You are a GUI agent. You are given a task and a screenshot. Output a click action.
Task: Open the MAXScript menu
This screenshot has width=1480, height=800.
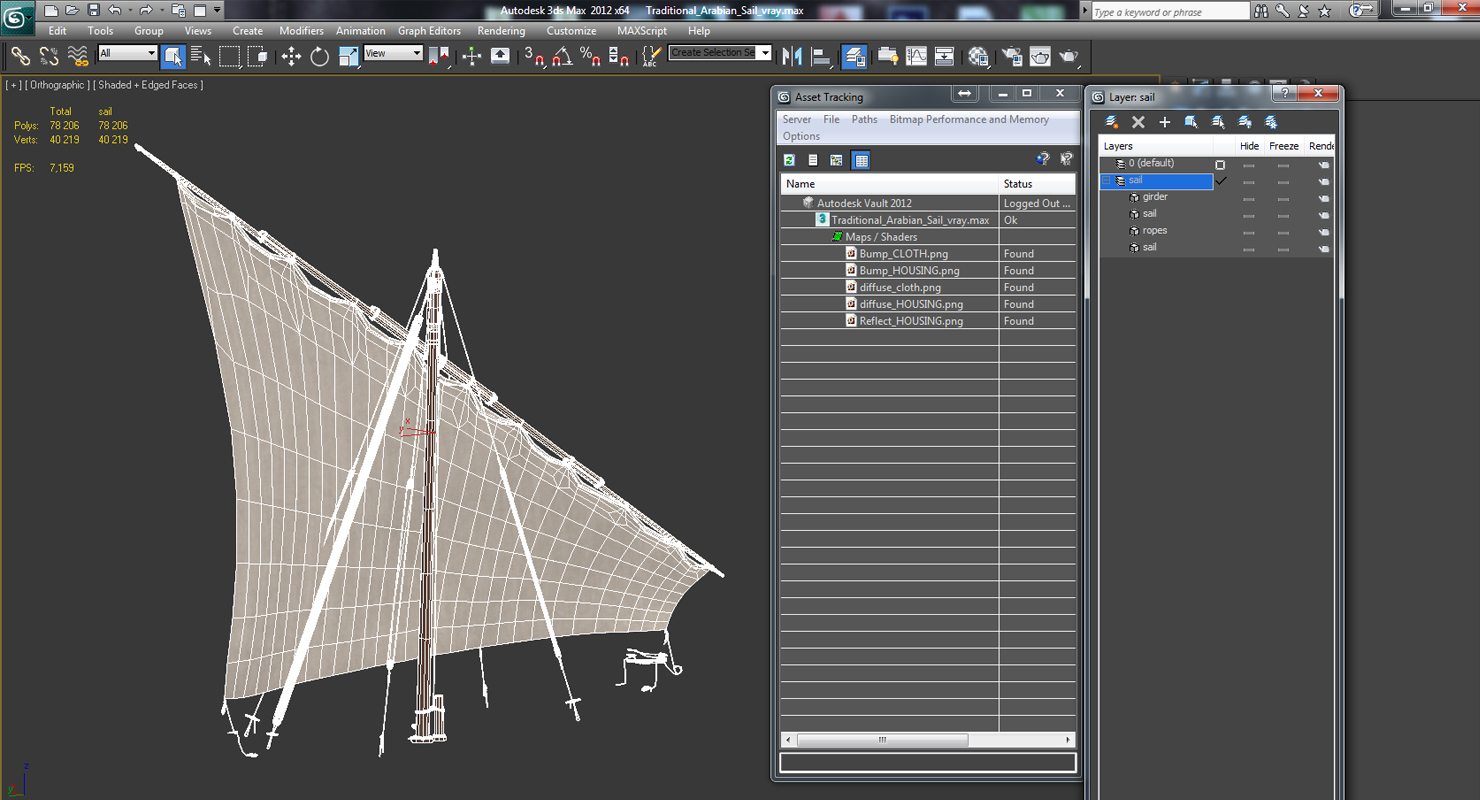pyautogui.click(x=642, y=31)
